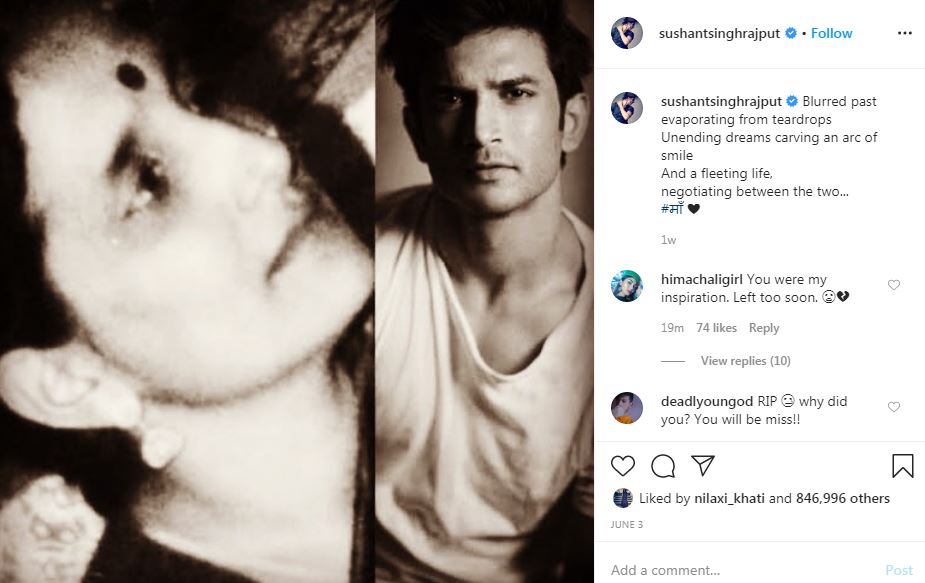The width and height of the screenshot is (925, 583).
Task: Like the post with the heart icon
Action: tap(622, 466)
